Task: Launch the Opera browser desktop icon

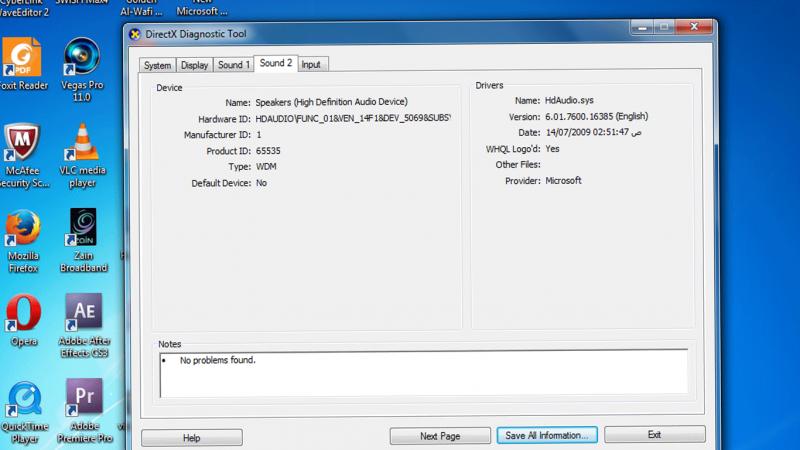Action: click(x=23, y=320)
